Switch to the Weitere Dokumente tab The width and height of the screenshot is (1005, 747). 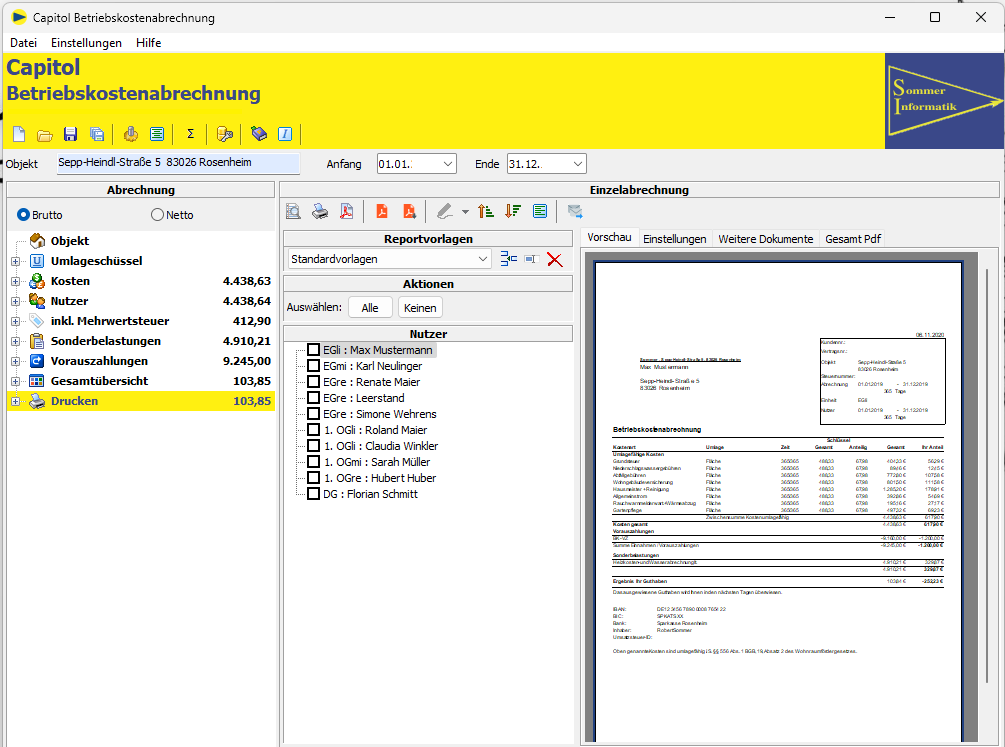765,239
